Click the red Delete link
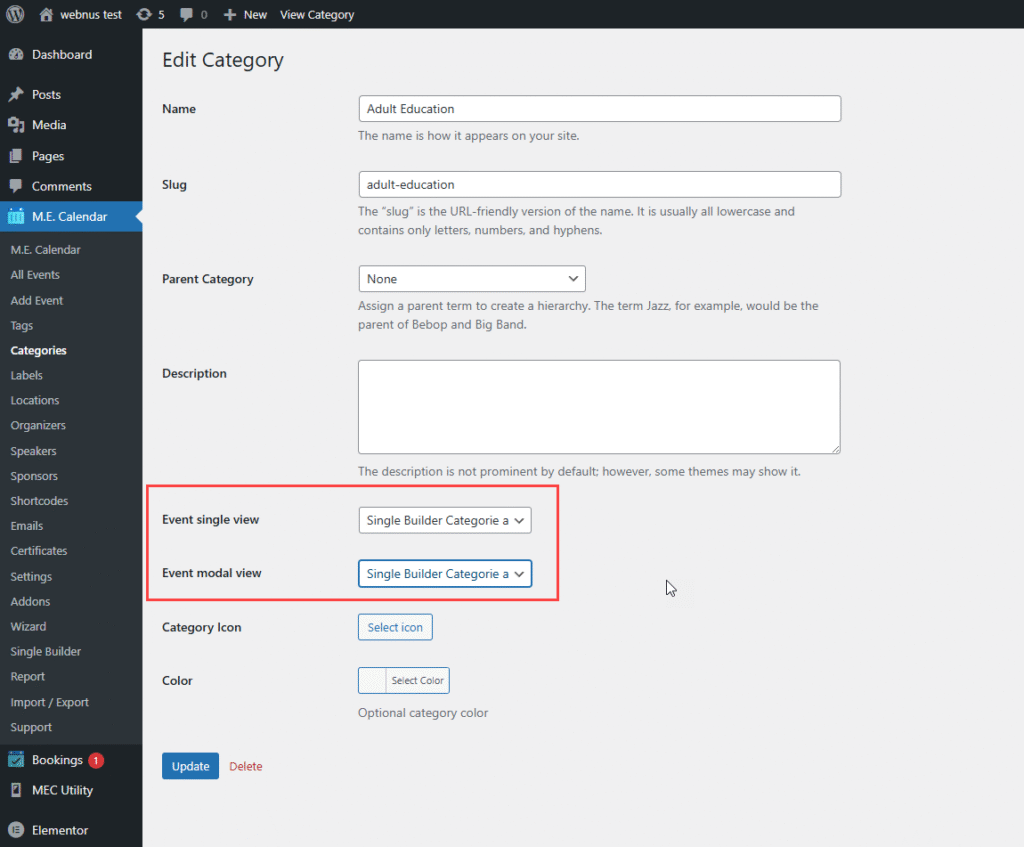 point(246,766)
